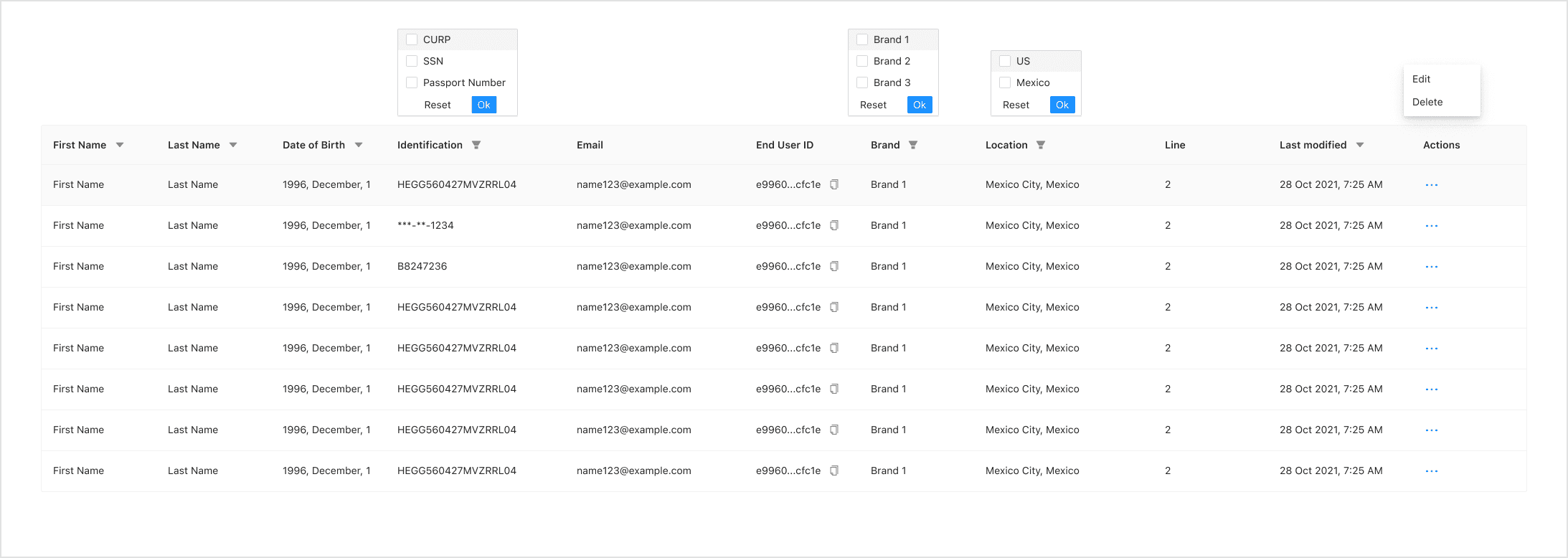Select the email cell in first row
The image size is (1568, 558).
[634, 184]
